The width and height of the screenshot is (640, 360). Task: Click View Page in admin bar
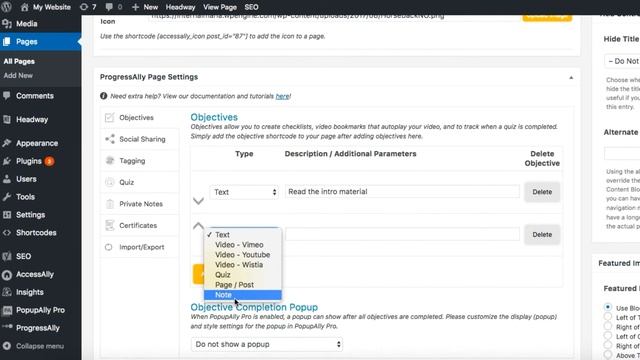220,7
